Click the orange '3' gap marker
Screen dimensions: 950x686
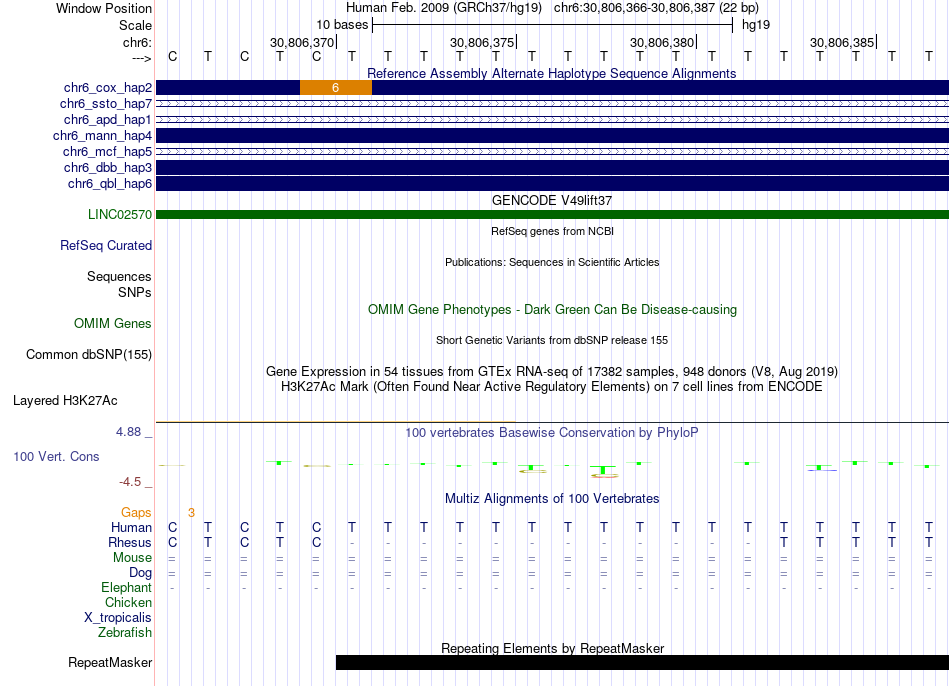pyautogui.click(x=191, y=513)
